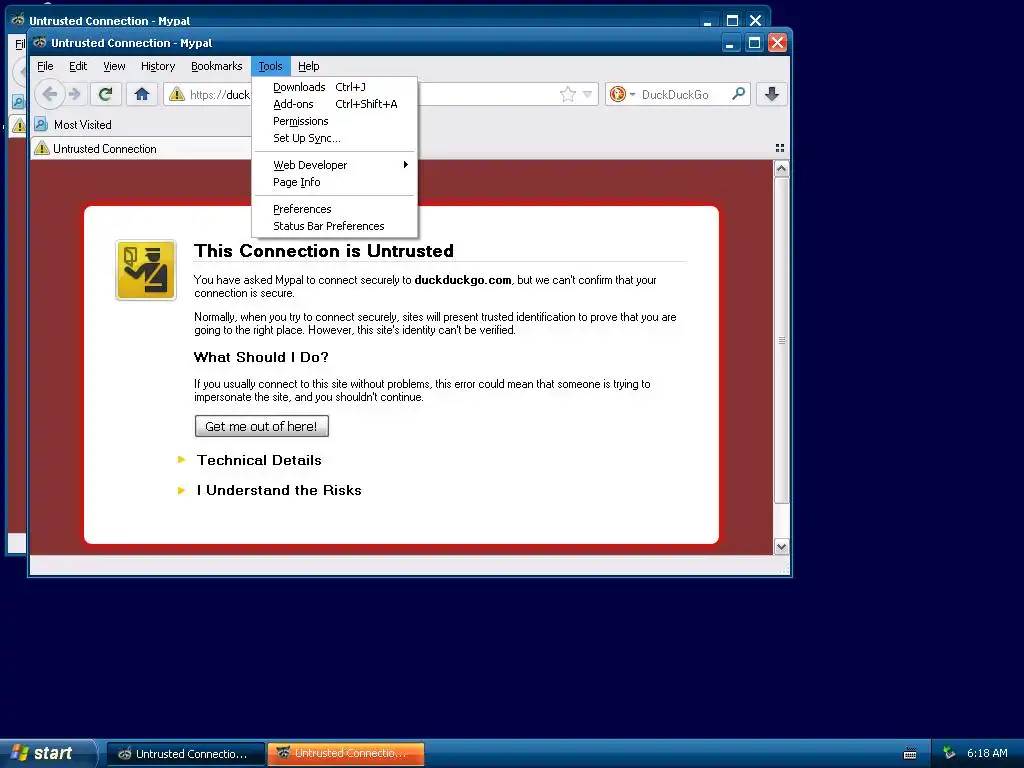Open the View menu

(x=114, y=66)
